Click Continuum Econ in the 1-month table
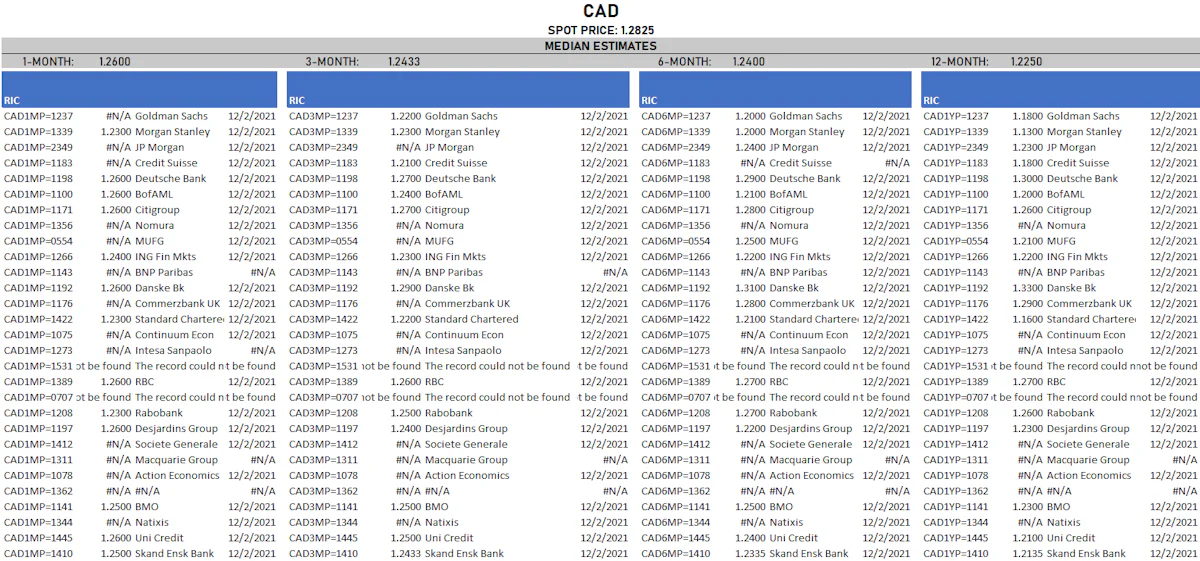The width and height of the screenshot is (1200, 561). [174, 335]
